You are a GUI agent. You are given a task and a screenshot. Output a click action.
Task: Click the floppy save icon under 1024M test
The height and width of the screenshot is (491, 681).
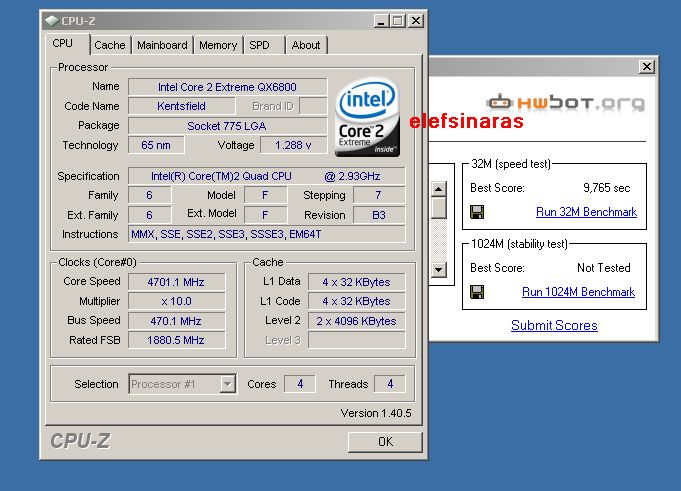477,292
